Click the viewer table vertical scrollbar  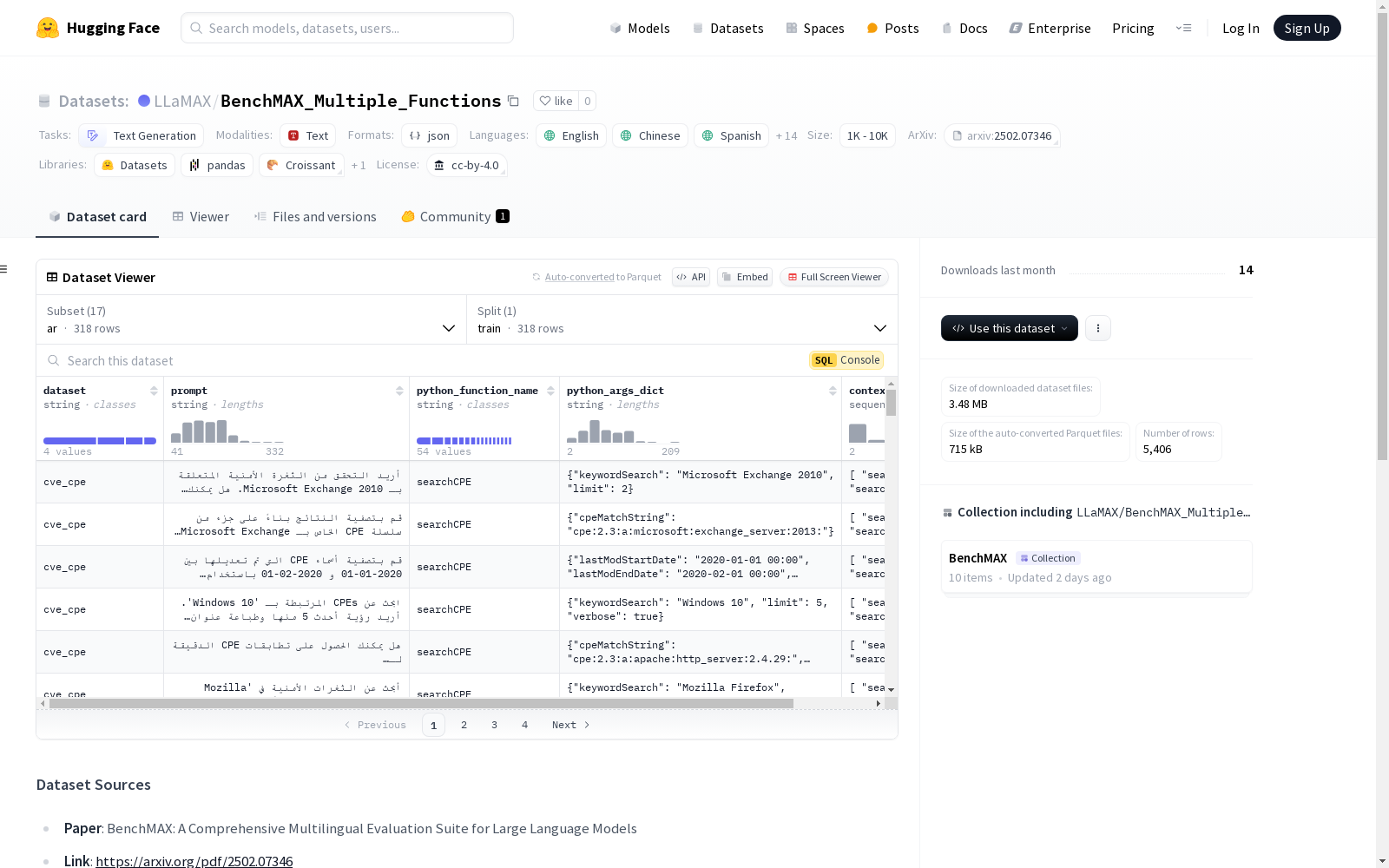891,403
